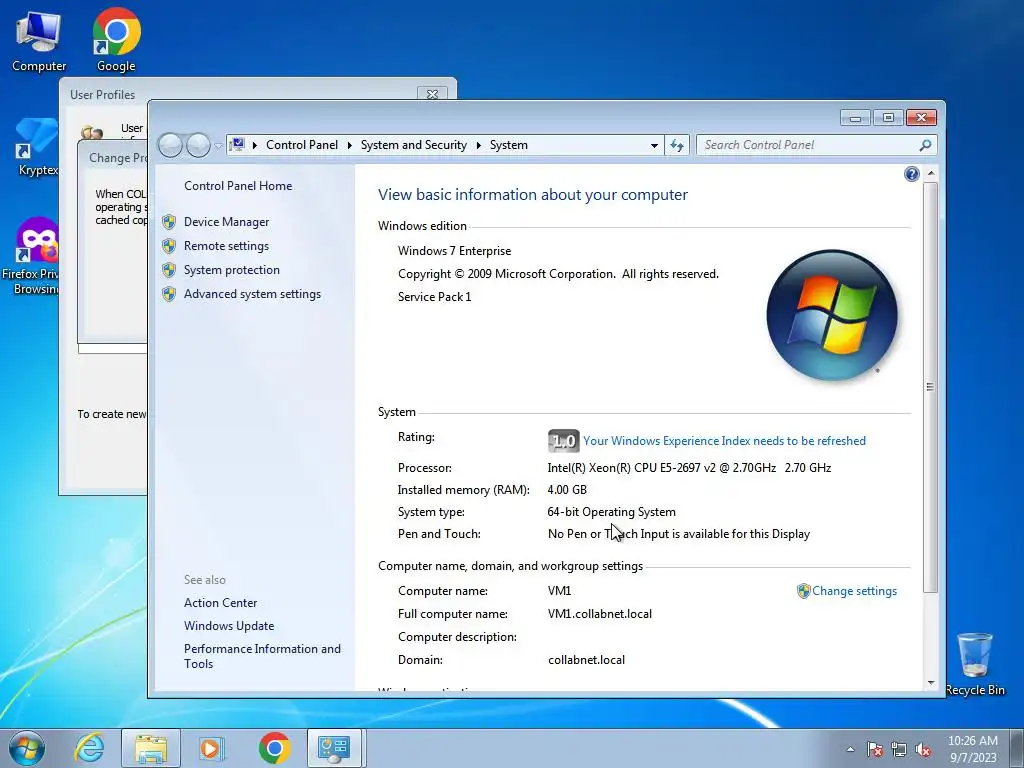1024x768 pixels.
Task: Open System protection link
Action: point(231,270)
